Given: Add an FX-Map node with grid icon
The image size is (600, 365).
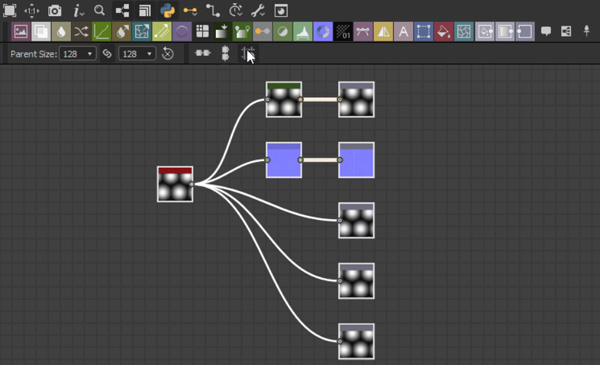Looking at the screenshot, I should point(202,32).
